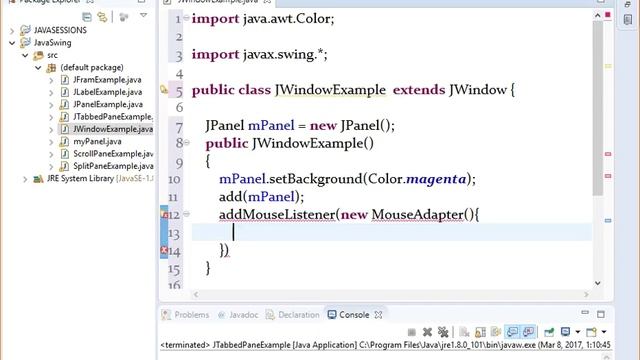
Task: Expand myPanel.java tree node arrow
Action: 51,142
